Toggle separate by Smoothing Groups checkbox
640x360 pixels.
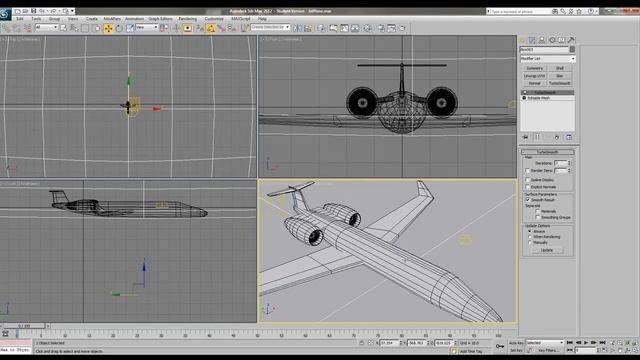[x=538, y=217]
